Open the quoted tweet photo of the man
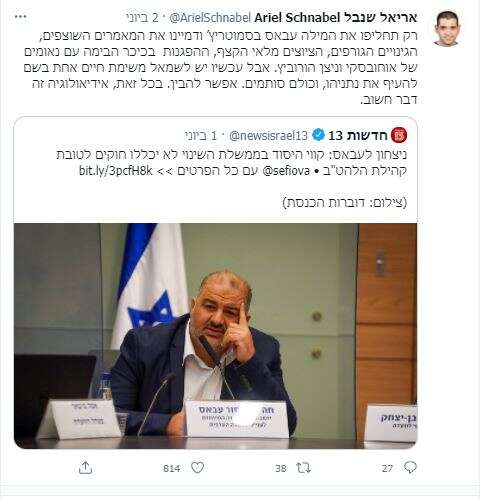The image size is (485, 500). point(215,336)
